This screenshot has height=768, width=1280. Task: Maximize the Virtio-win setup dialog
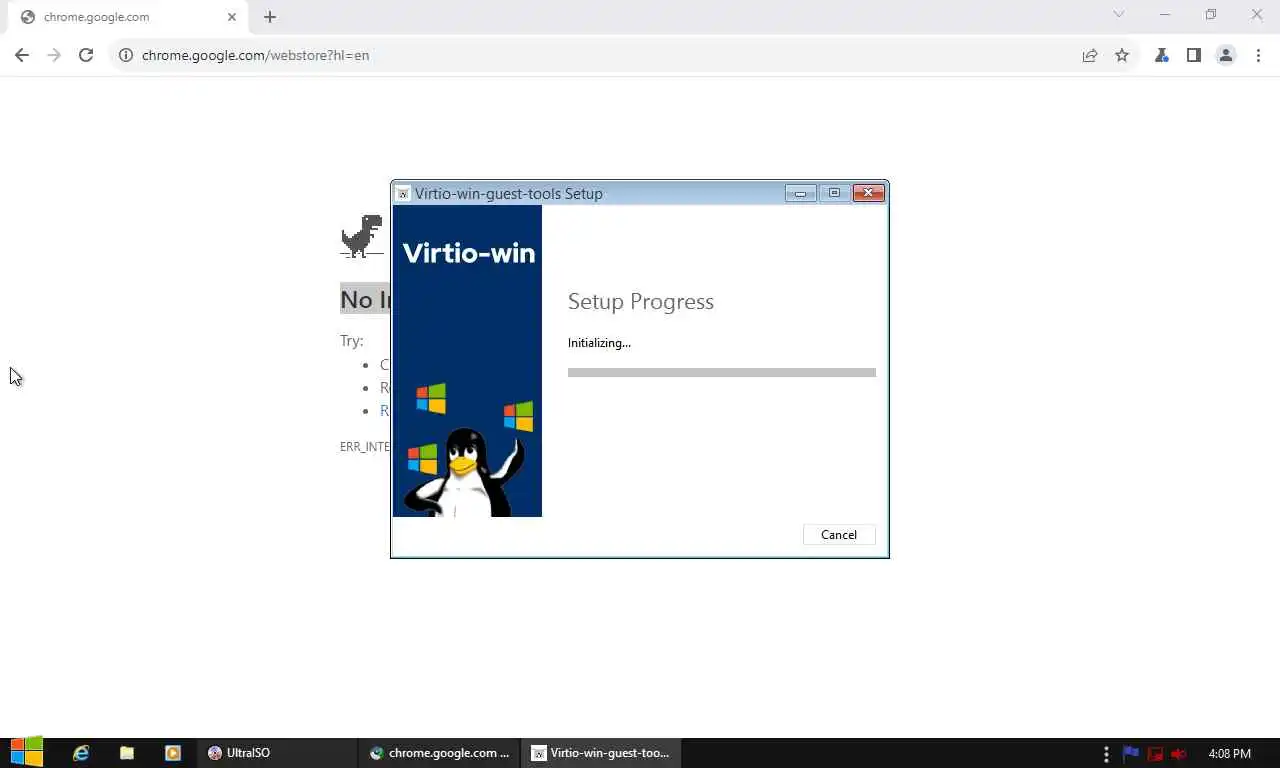834,193
